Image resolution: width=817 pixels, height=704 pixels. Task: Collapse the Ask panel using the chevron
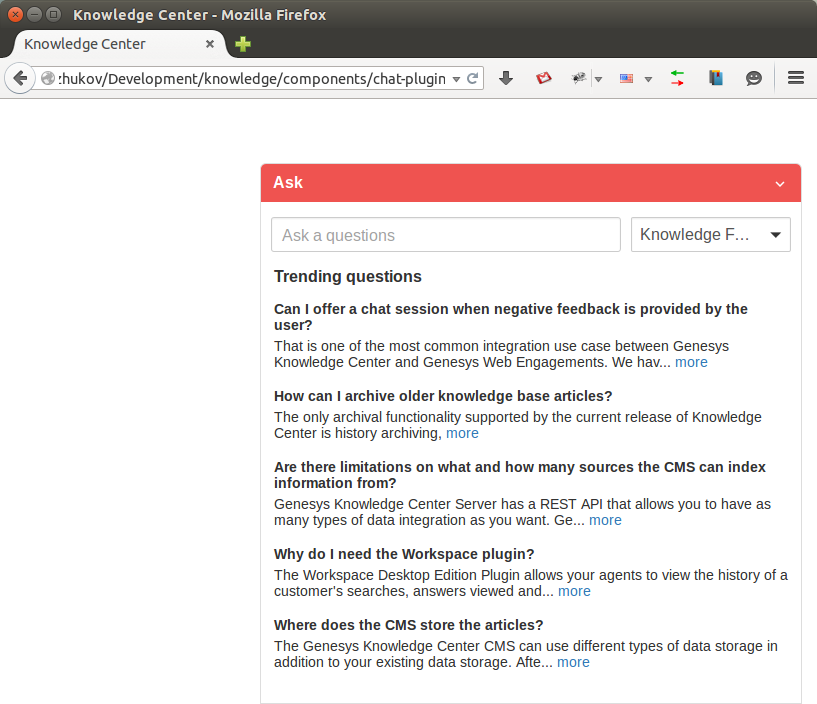coord(780,184)
